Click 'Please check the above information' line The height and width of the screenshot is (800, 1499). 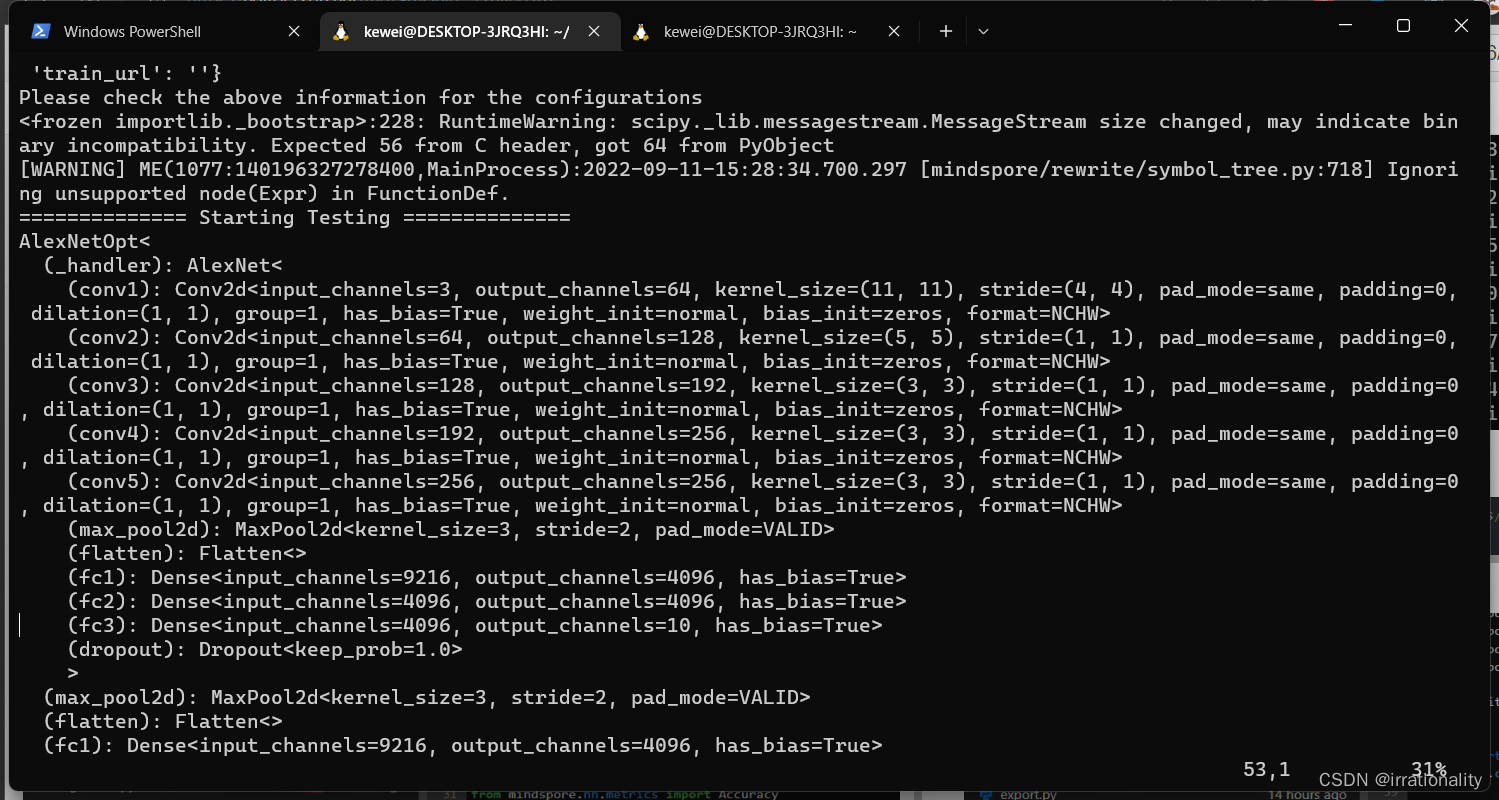click(361, 97)
